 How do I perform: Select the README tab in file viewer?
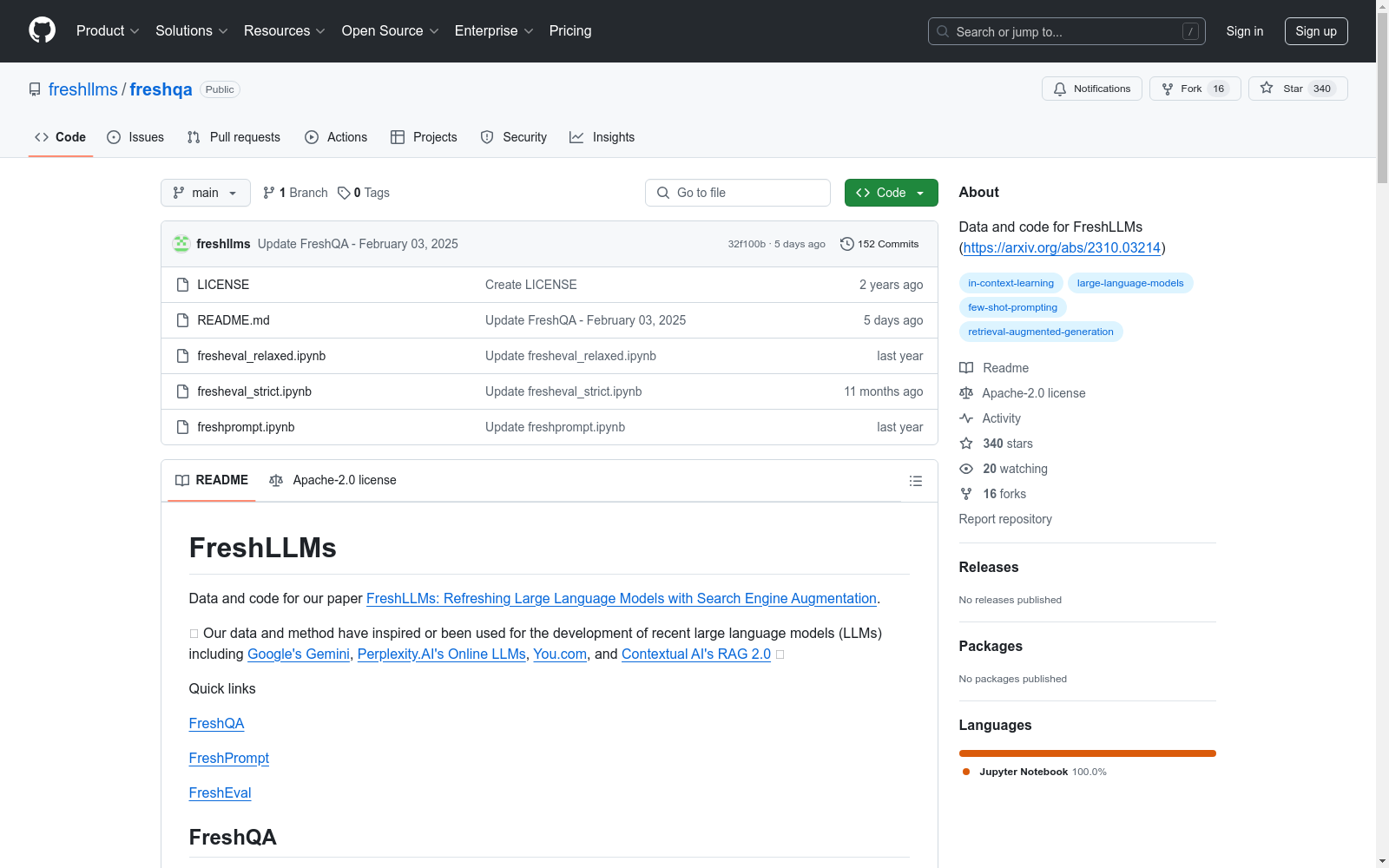212,480
